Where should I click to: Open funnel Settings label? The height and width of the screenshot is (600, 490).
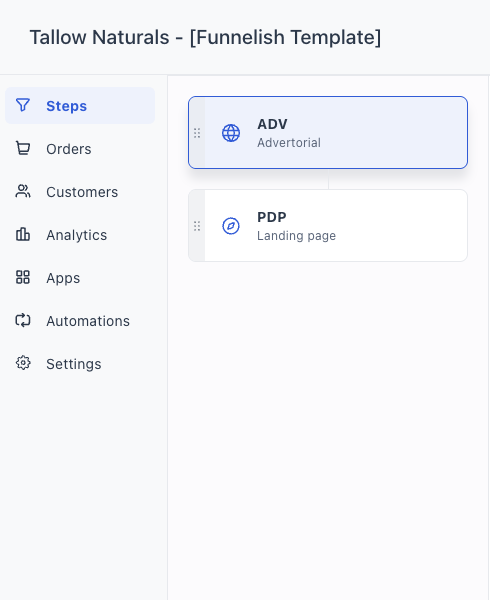click(x=74, y=364)
